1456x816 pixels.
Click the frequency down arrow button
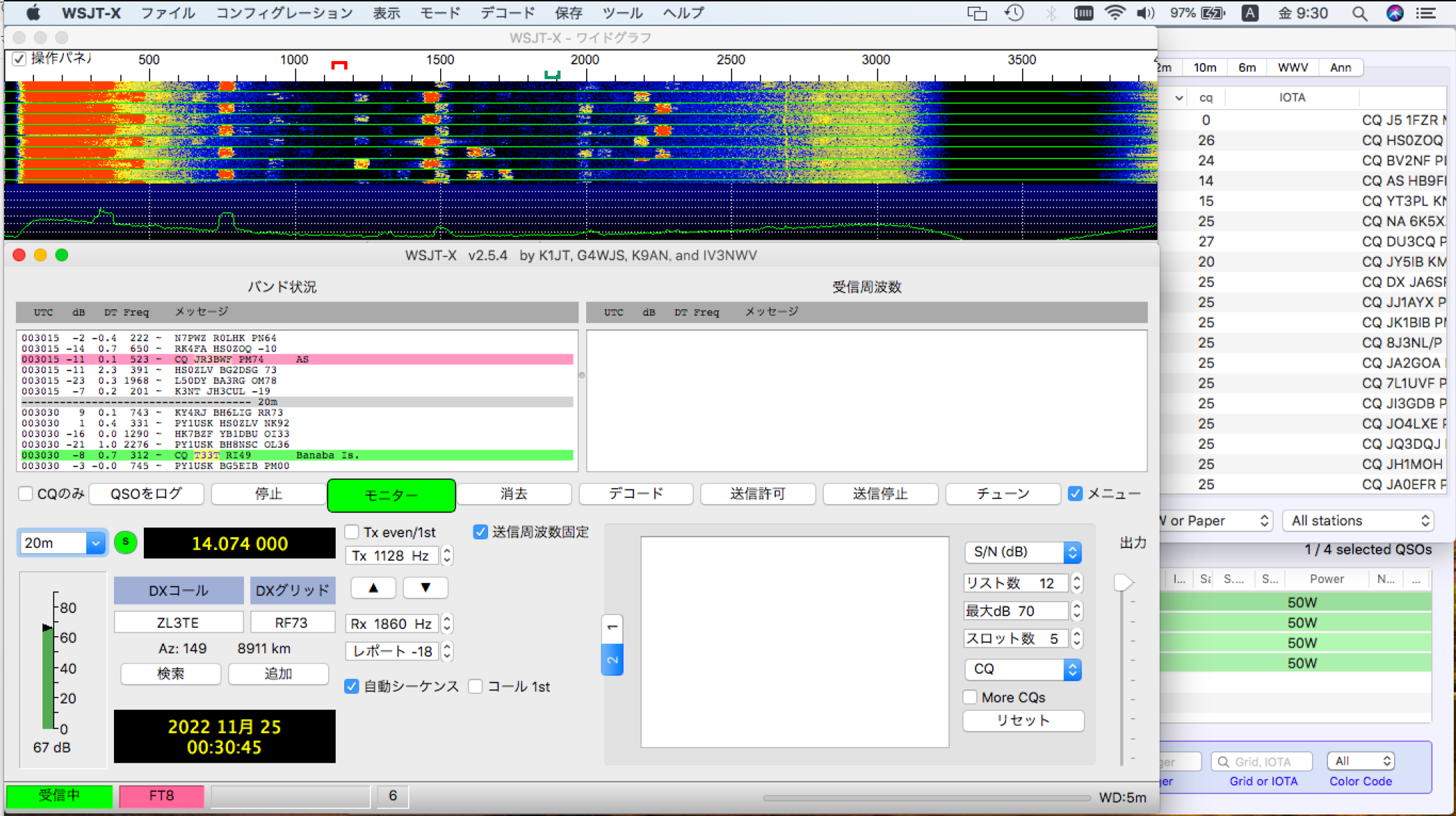(426, 588)
